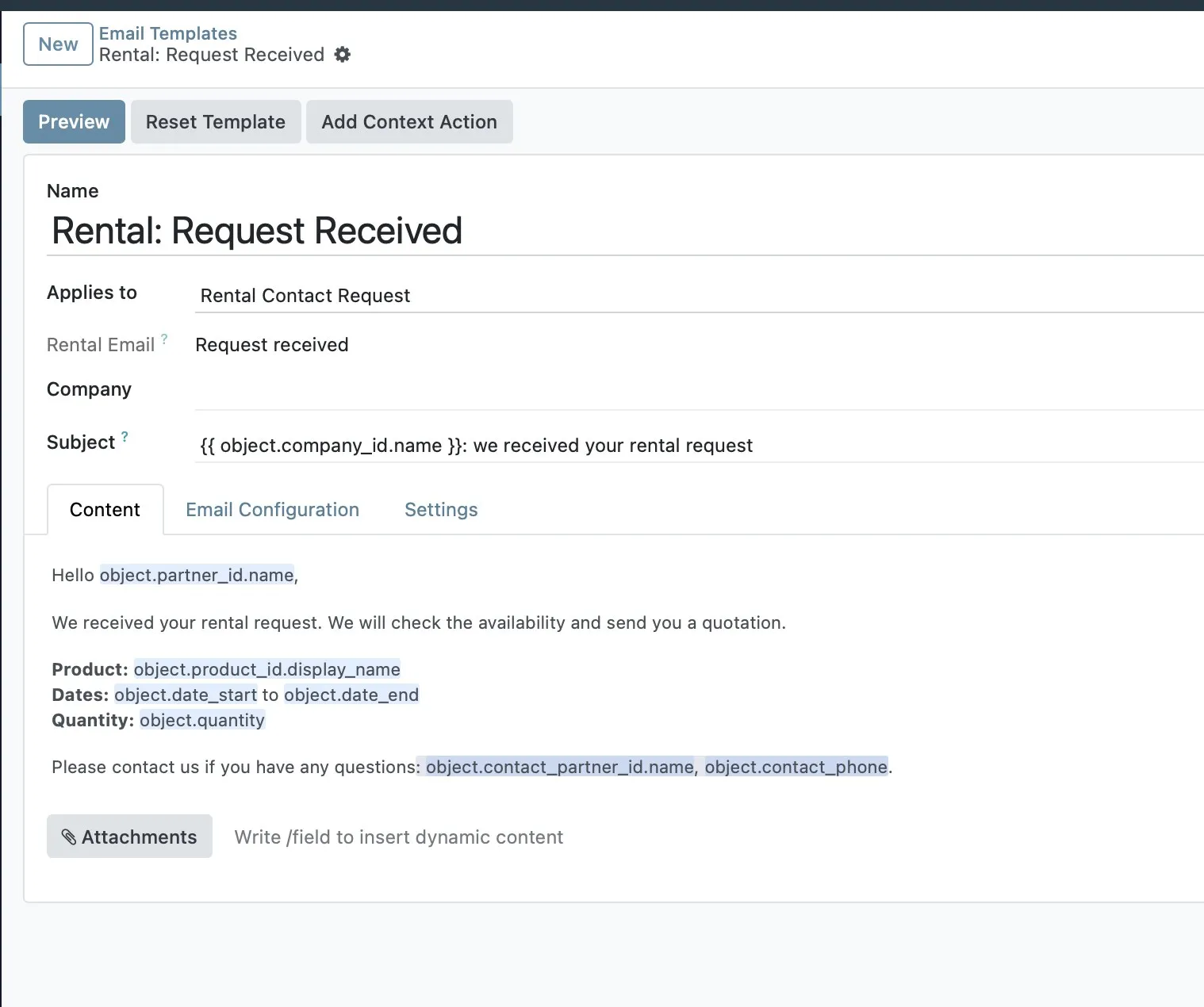Screen dimensions: 1204x1007
Task: Click the object.date_start placeholder
Action: click(186, 695)
